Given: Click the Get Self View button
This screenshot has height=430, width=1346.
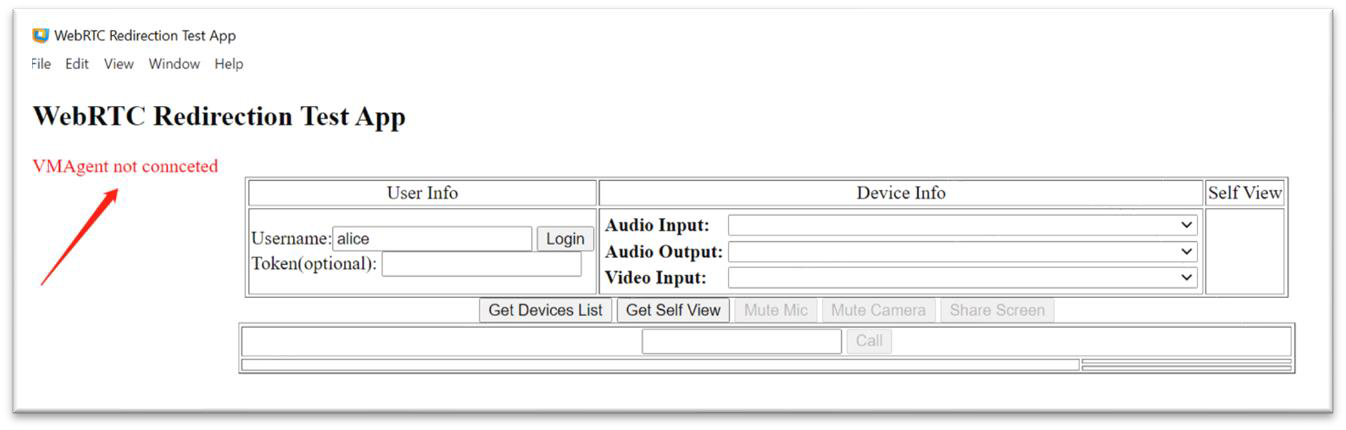Looking at the screenshot, I should 673,310.
